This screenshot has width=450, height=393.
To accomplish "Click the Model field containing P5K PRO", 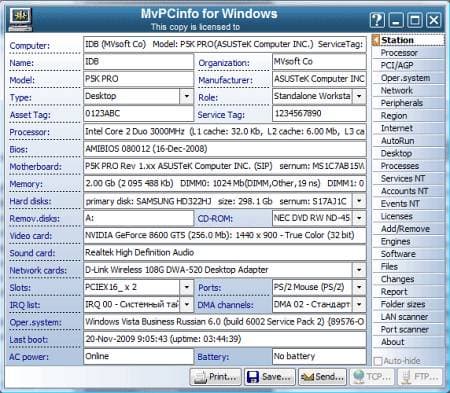I will click(x=138, y=79).
